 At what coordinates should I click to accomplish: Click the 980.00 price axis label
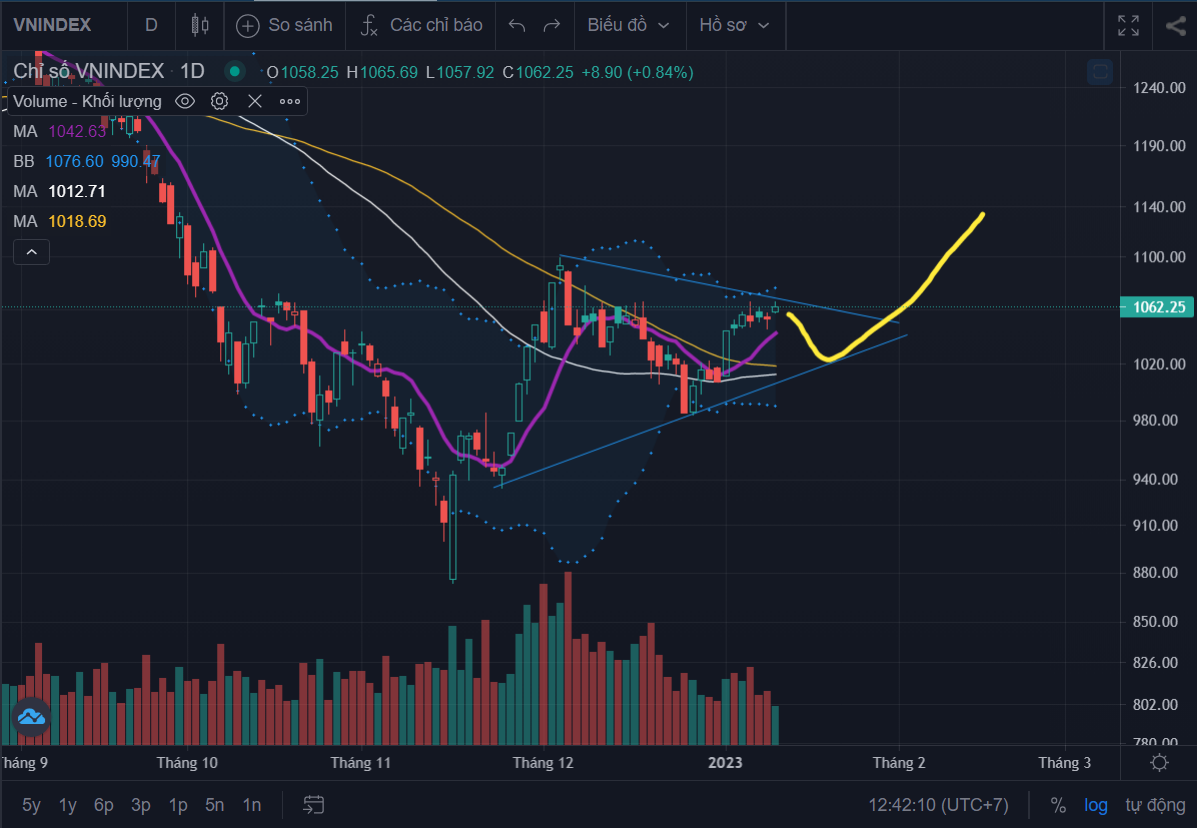1155,420
